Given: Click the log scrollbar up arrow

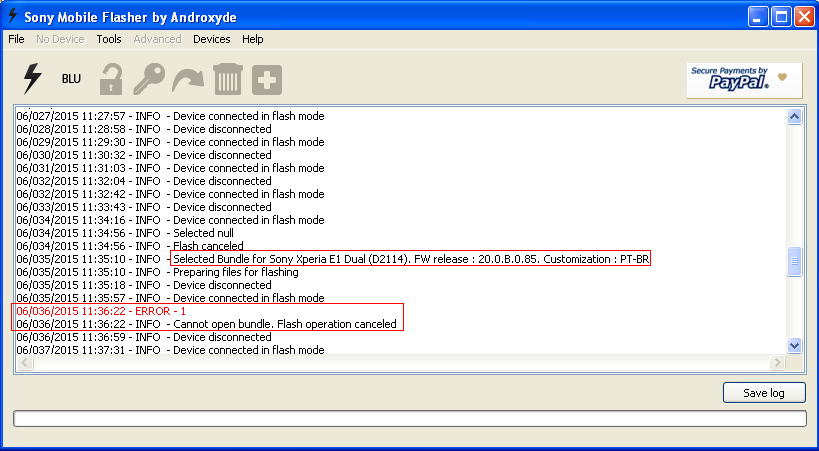Looking at the screenshot, I should coord(794,117).
